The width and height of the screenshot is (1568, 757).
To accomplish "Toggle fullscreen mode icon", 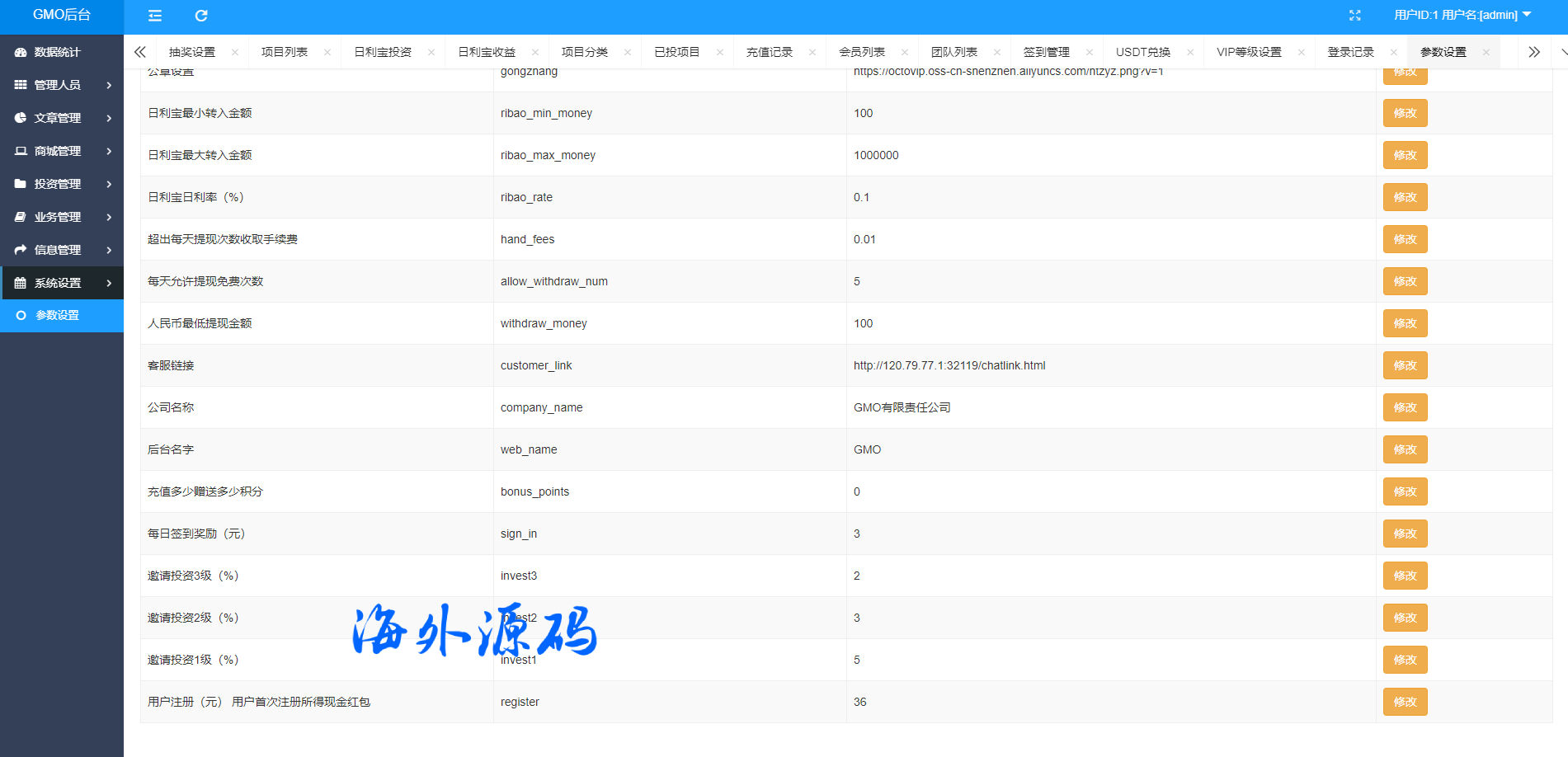I will (1354, 16).
